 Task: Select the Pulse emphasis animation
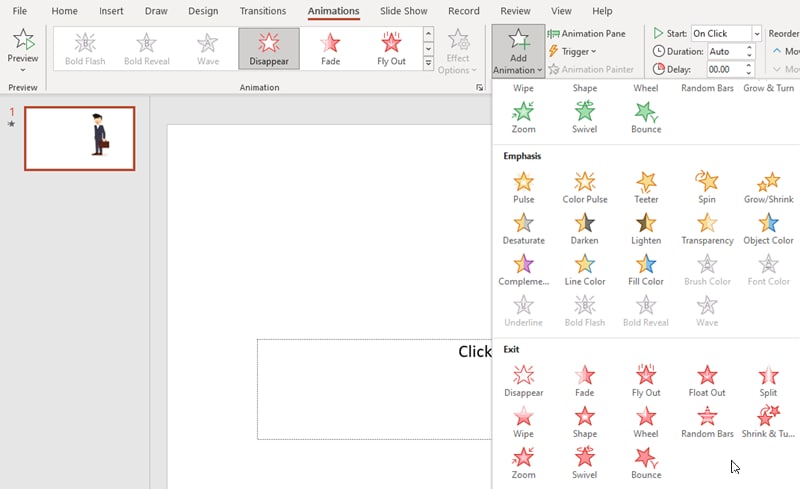point(523,187)
